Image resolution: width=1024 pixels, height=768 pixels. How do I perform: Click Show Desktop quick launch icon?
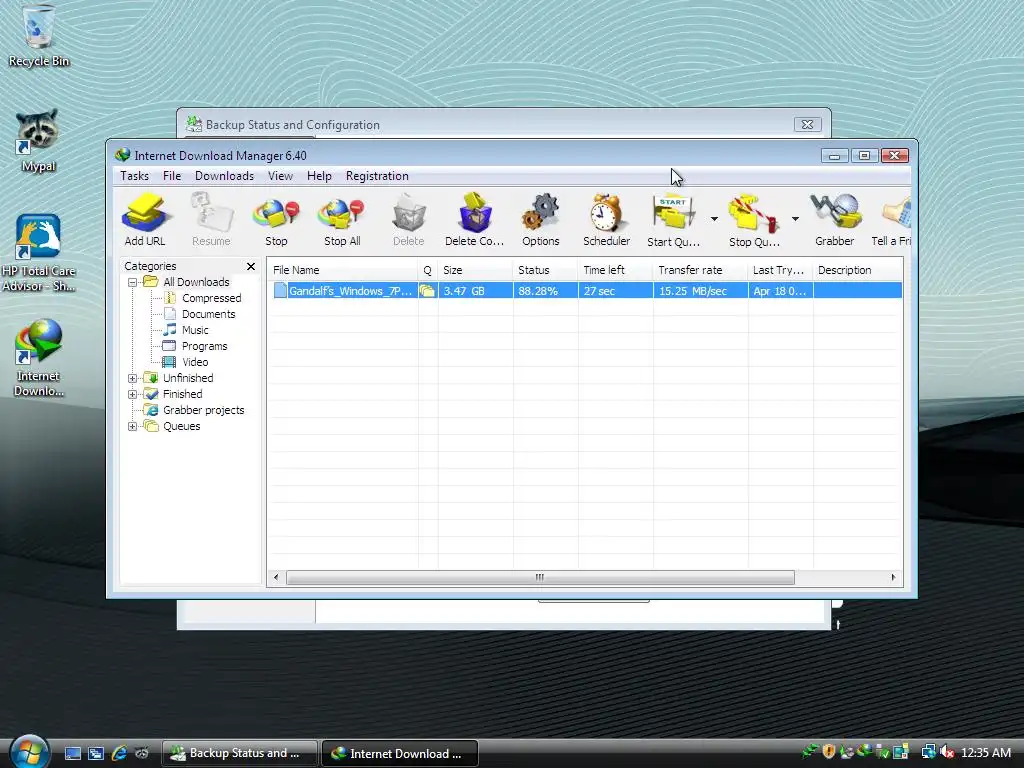tap(72, 753)
